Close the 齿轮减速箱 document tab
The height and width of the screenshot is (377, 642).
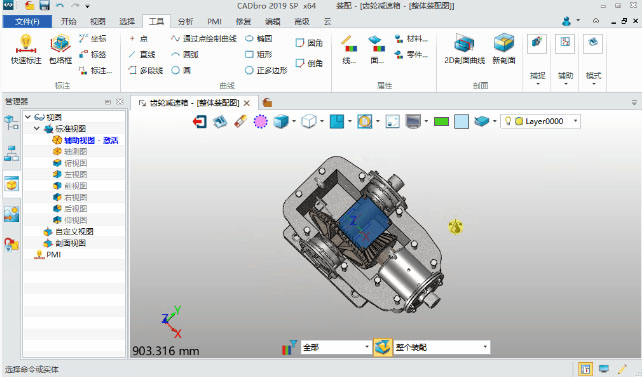[x=246, y=103]
